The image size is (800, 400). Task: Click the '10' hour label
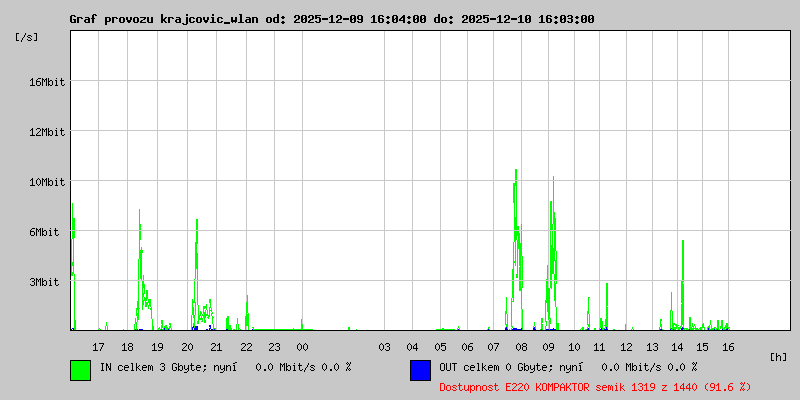tap(574, 347)
